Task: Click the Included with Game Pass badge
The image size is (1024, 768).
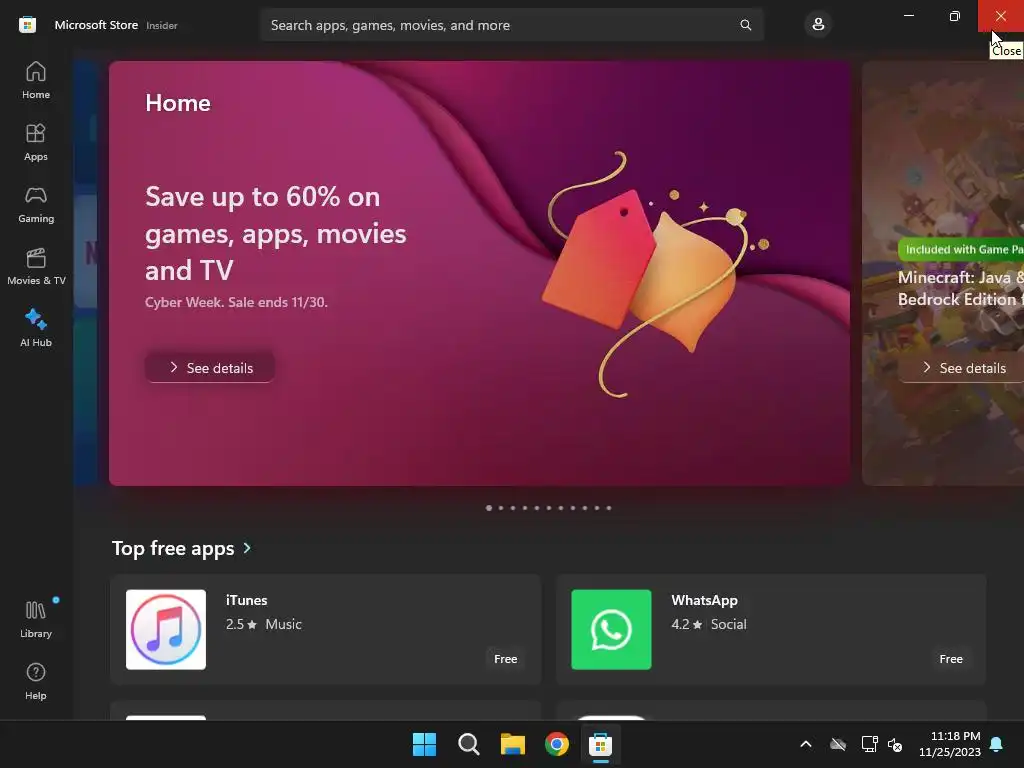Action: click(961, 249)
